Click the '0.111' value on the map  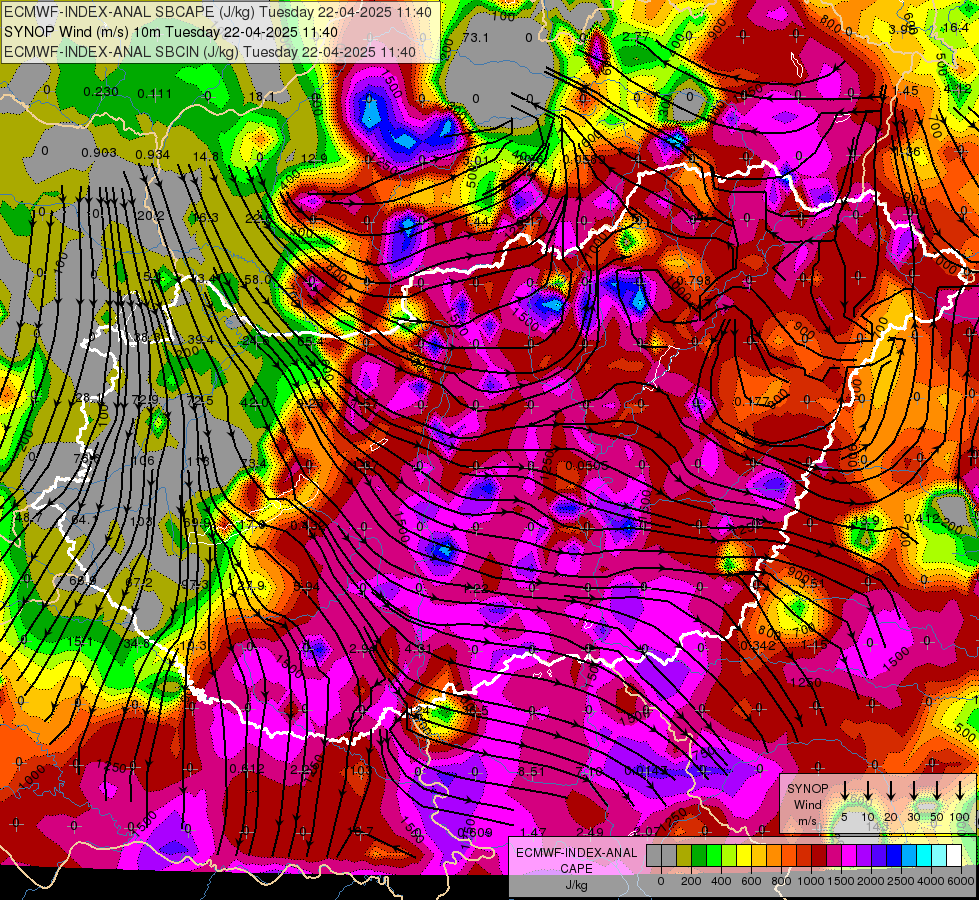154,94
